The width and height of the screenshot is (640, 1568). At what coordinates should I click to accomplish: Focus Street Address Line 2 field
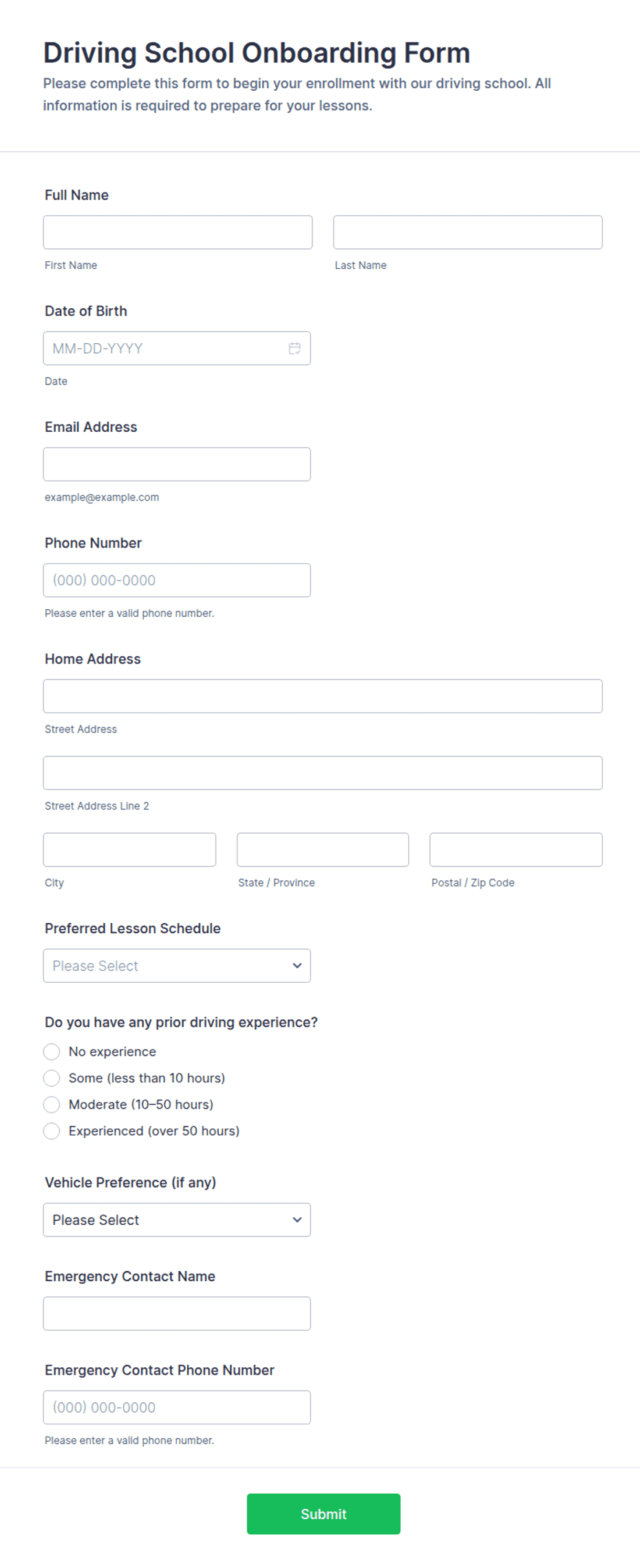tap(323, 773)
